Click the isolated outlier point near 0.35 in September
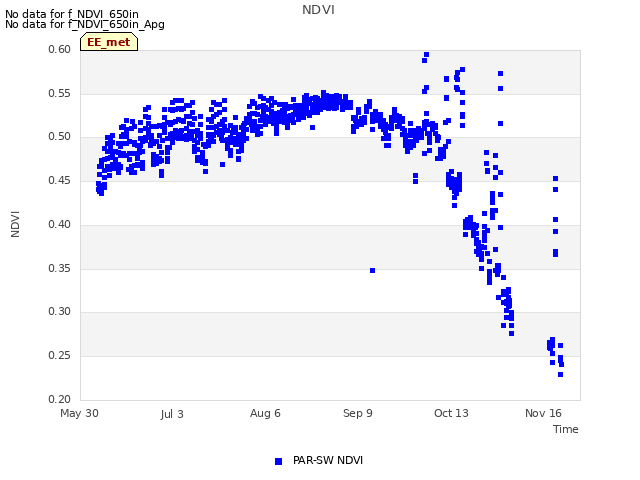This screenshot has width=640, height=480. pyautogui.click(x=372, y=271)
